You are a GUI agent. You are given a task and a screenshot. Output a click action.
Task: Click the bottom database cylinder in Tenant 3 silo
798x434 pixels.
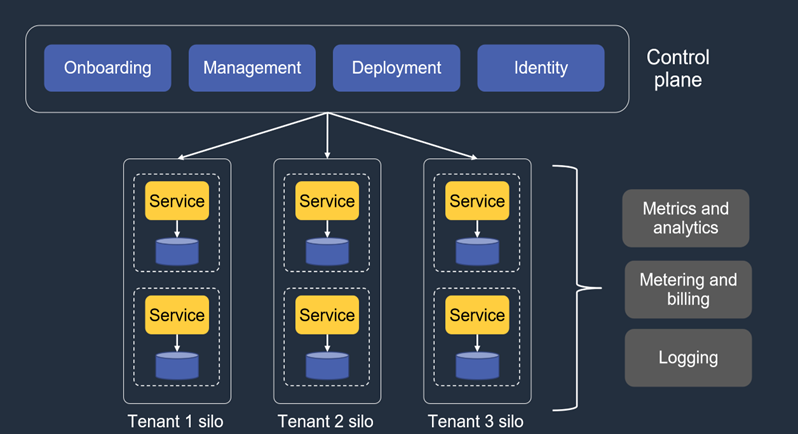[477, 365]
